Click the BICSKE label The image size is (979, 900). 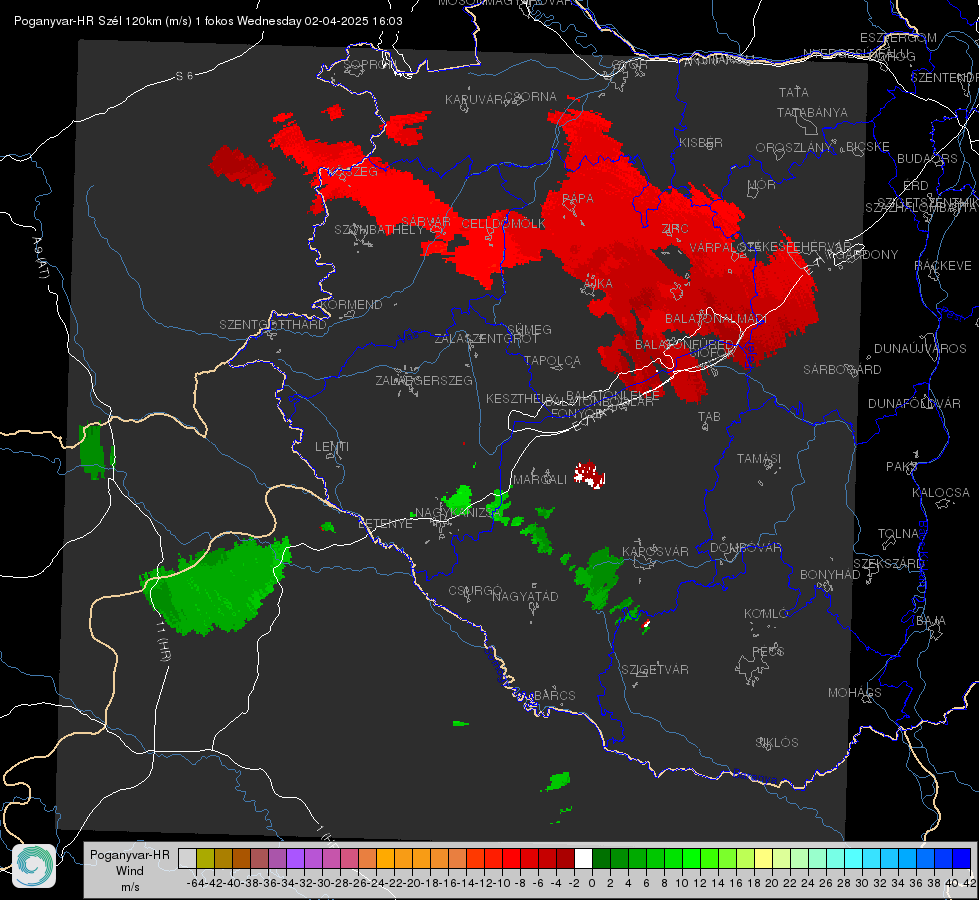point(867,147)
